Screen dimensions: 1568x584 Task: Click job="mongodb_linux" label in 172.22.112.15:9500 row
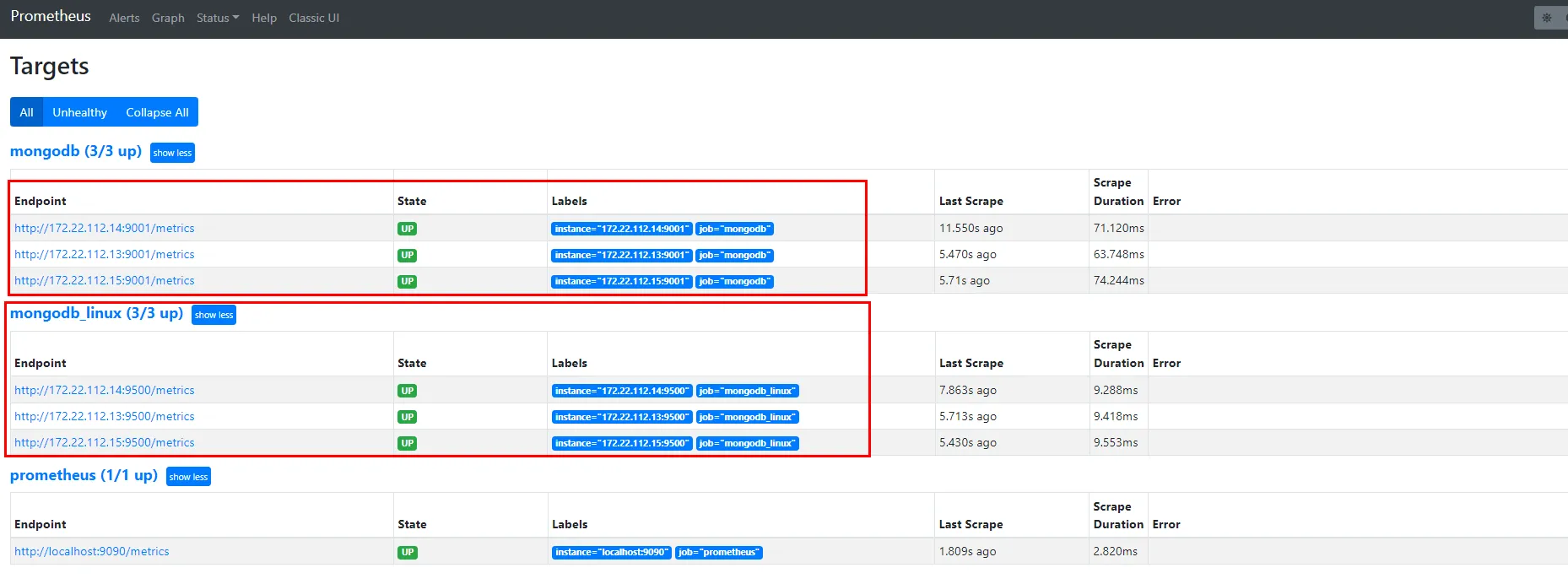coord(747,443)
